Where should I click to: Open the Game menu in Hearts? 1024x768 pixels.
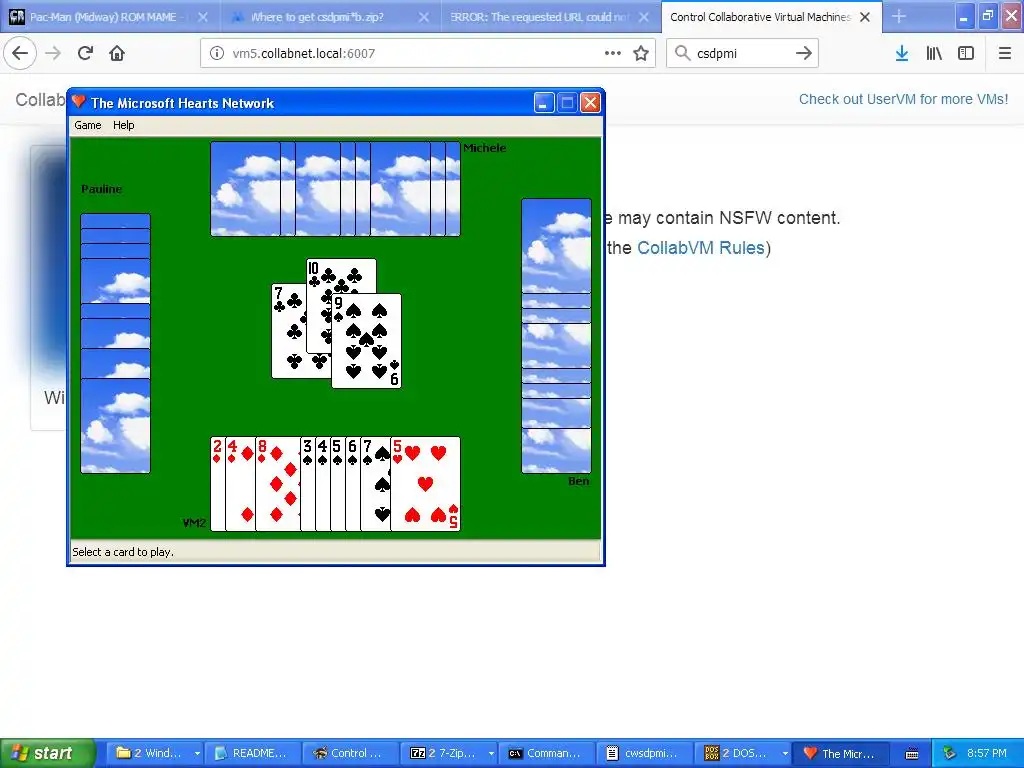pyautogui.click(x=88, y=125)
